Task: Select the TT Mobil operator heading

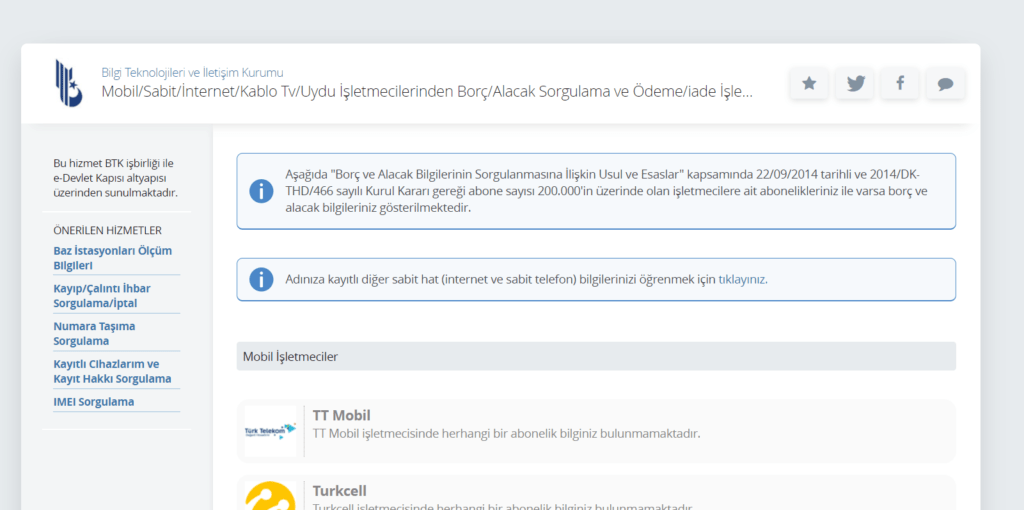Action: click(x=342, y=415)
